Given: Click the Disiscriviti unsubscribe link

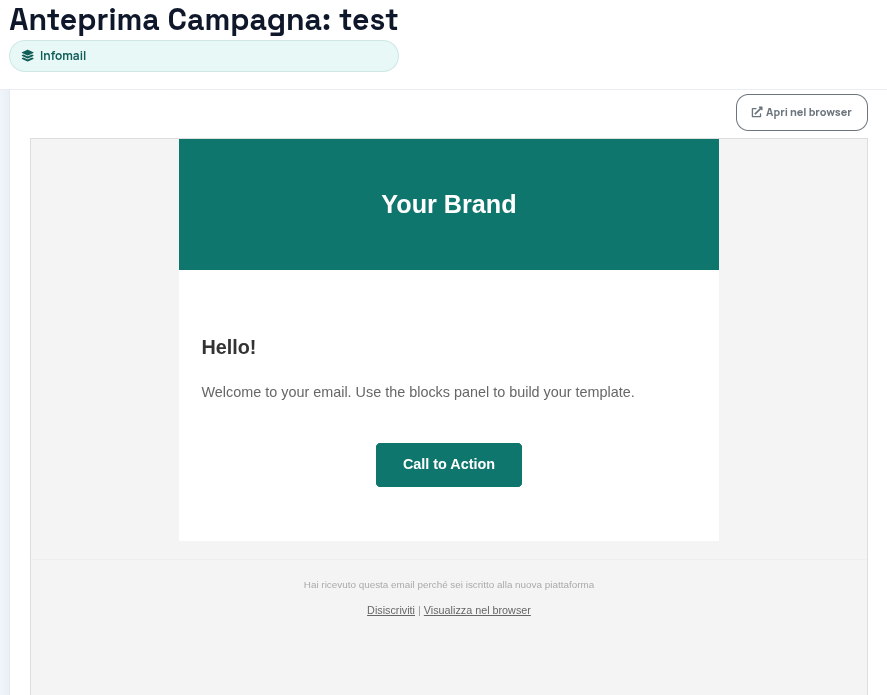Looking at the screenshot, I should click(390, 610).
